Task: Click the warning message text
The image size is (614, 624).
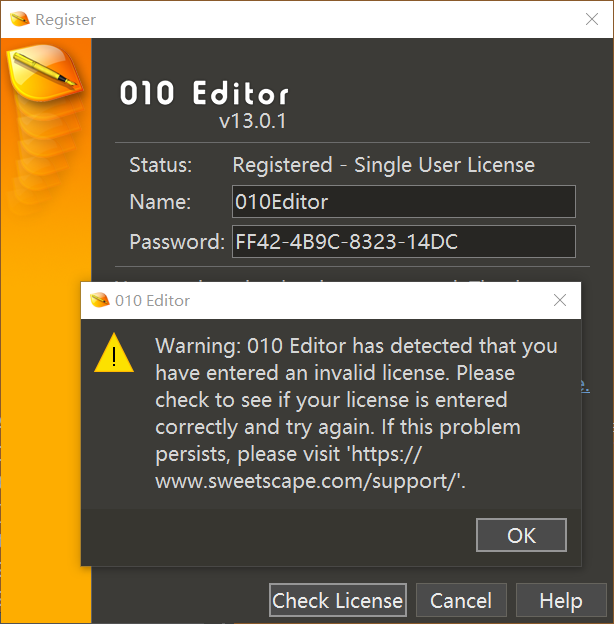Action: (356, 413)
